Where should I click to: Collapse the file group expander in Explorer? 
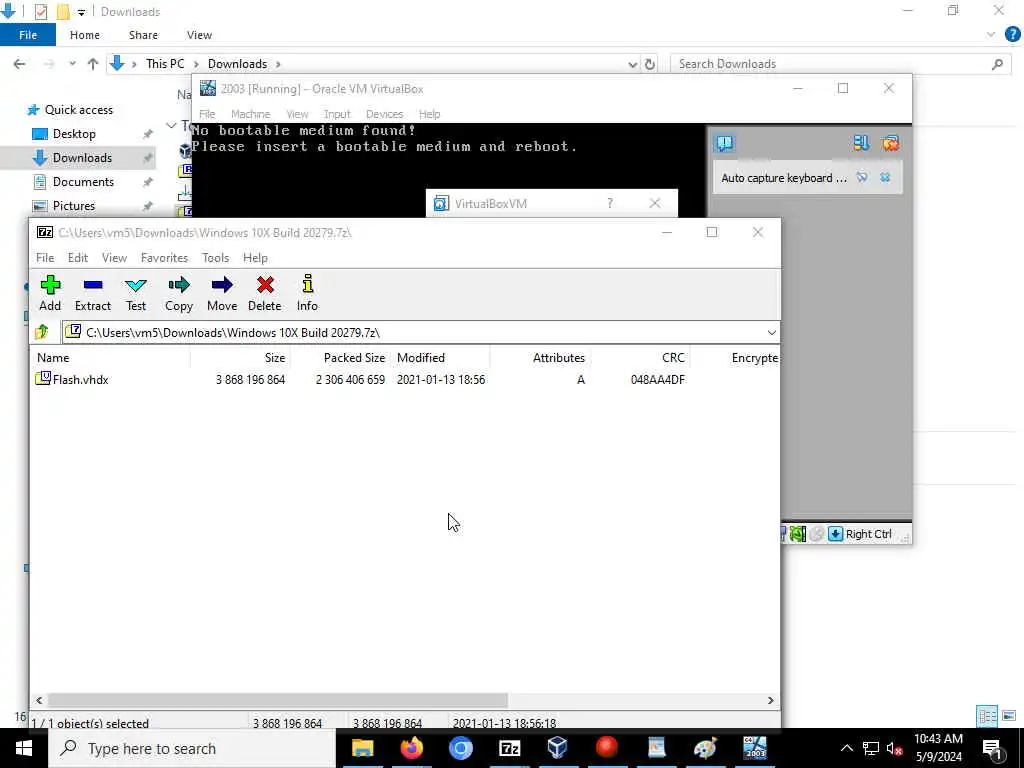(x=171, y=125)
